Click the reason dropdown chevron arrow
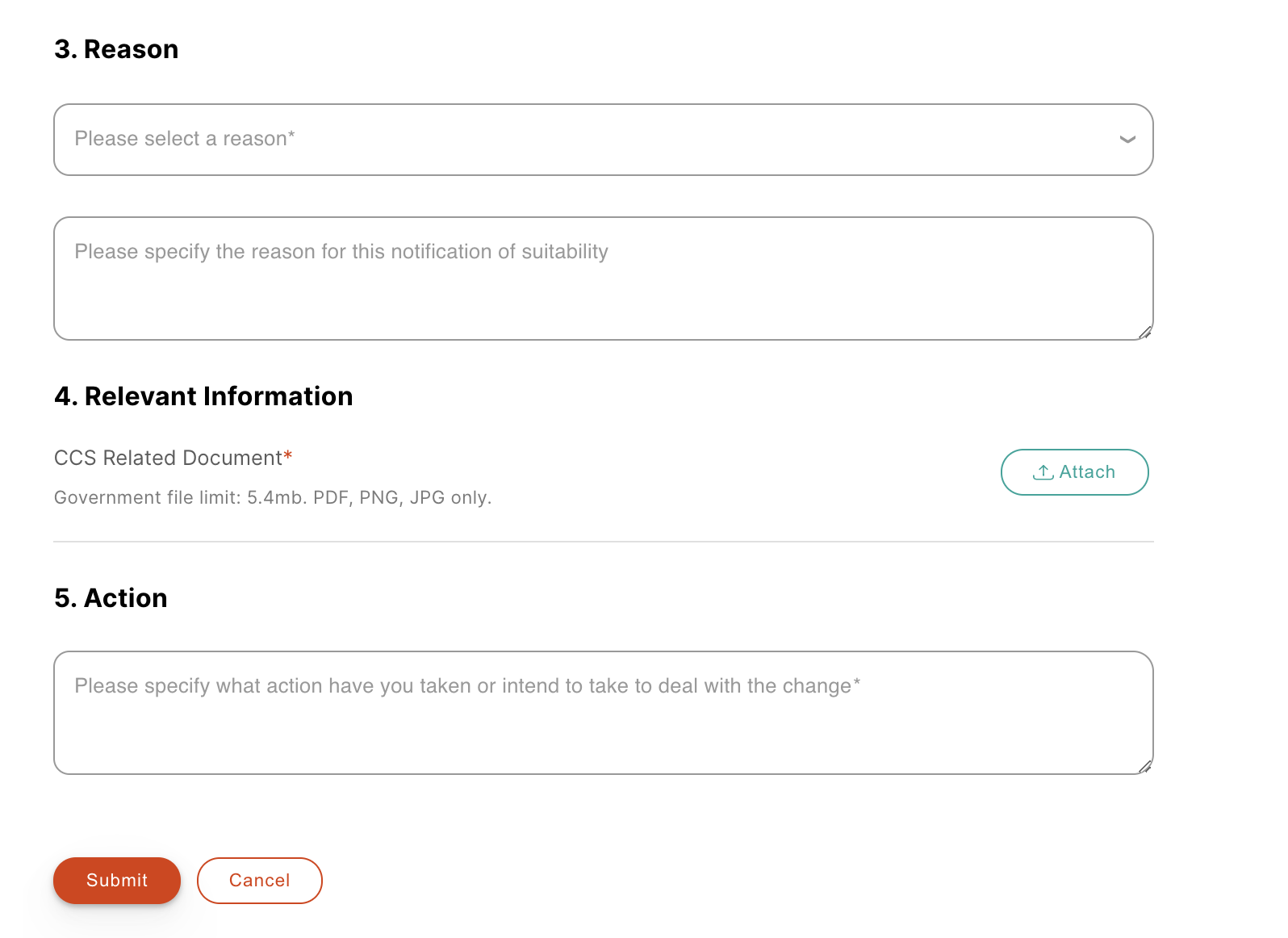The width and height of the screenshot is (1288, 938). pyautogui.click(x=1127, y=140)
